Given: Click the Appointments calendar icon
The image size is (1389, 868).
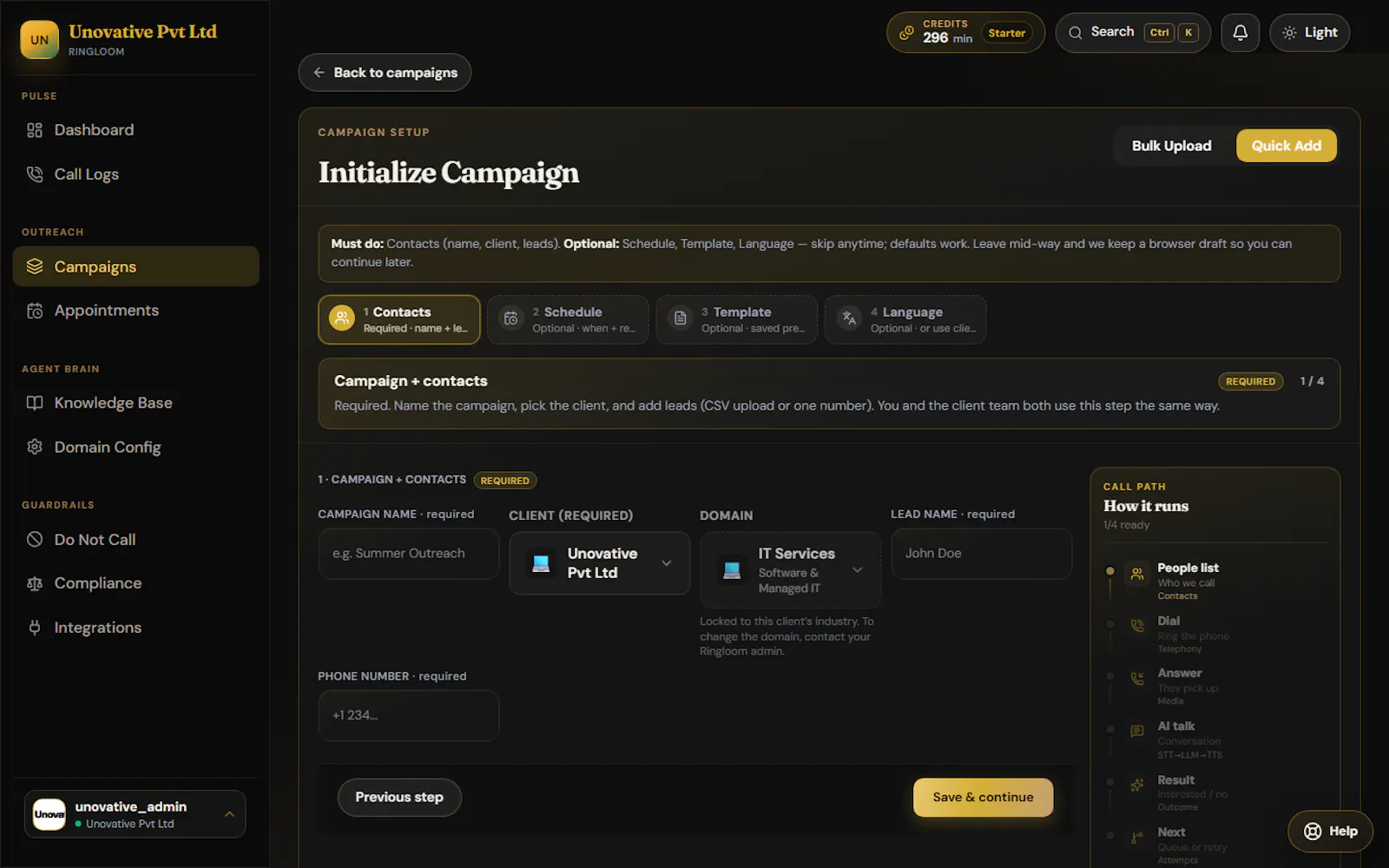Looking at the screenshot, I should [x=35, y=311].
